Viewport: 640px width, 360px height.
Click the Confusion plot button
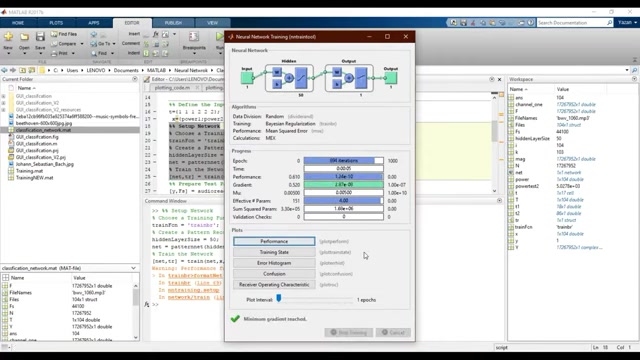coord(274,274)
